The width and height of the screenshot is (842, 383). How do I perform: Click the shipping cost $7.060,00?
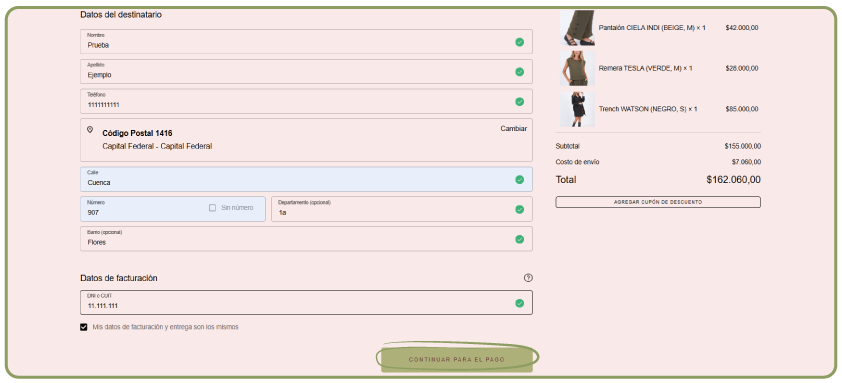pyautogui.click(x=746, y=162)
